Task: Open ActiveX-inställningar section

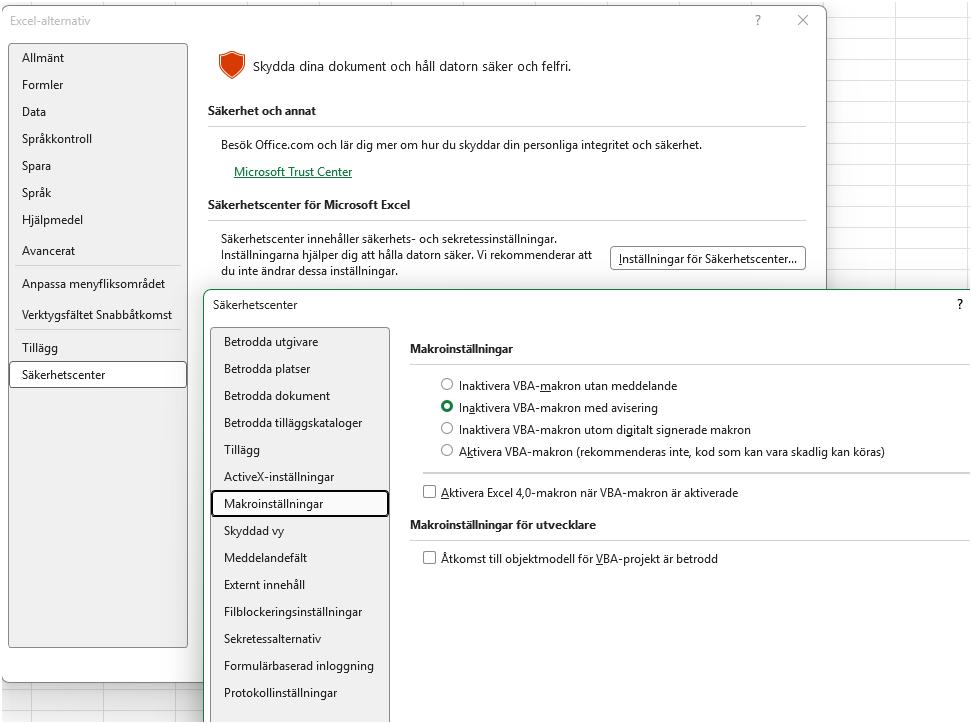Action: point(300,477)
